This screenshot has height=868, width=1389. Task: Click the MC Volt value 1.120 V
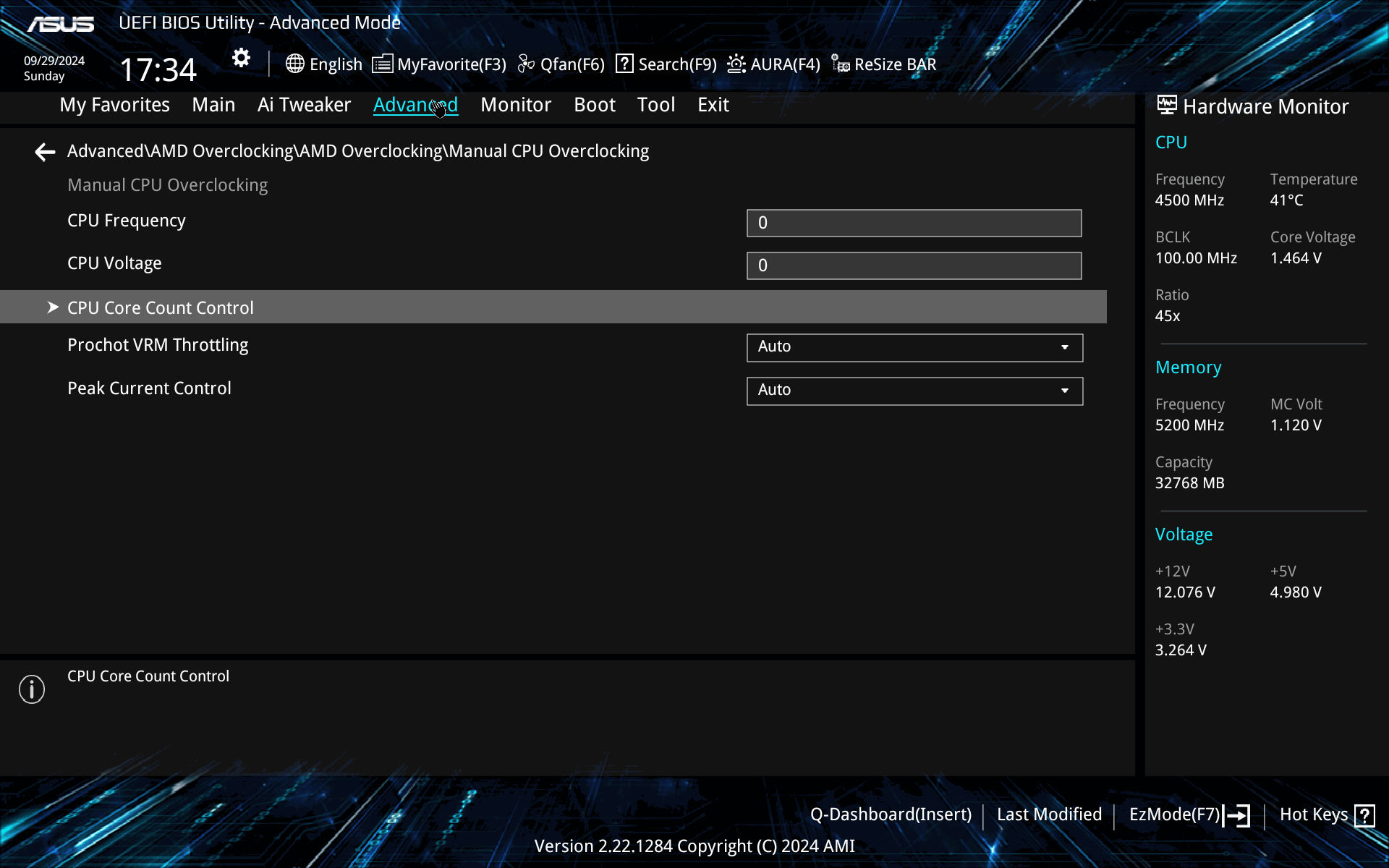click(x=1296, y=425)
